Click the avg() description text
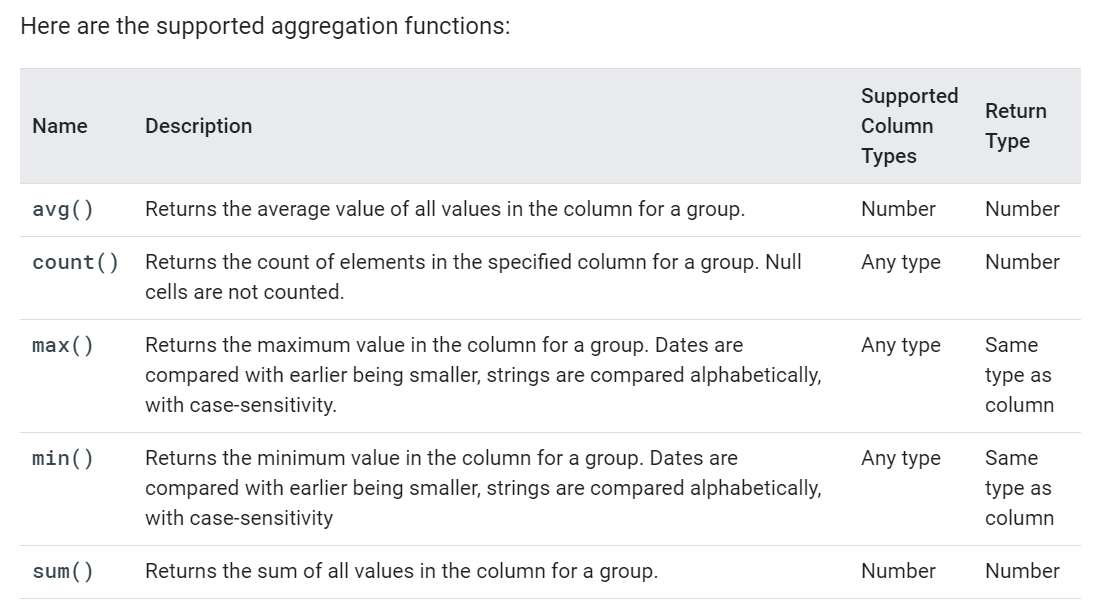Screen dimensions: 1098x610 [444, 210]
